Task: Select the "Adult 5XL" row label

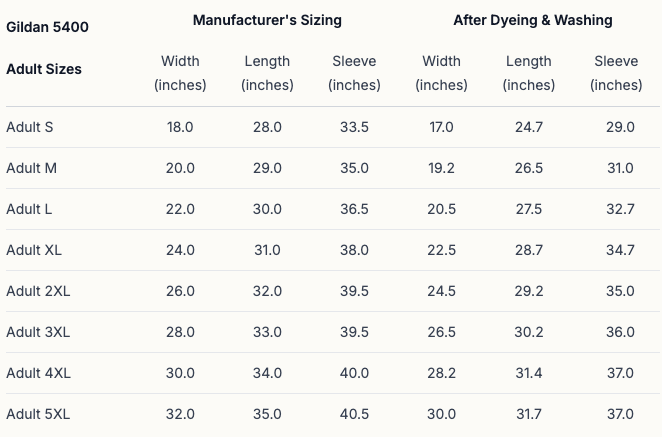Action: (38, 414)
